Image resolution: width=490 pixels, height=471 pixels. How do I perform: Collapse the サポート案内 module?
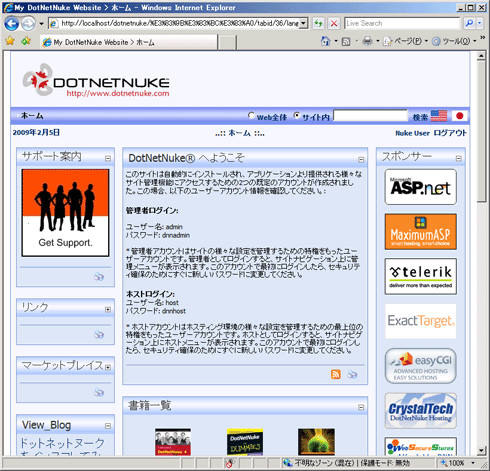(108, 158)
